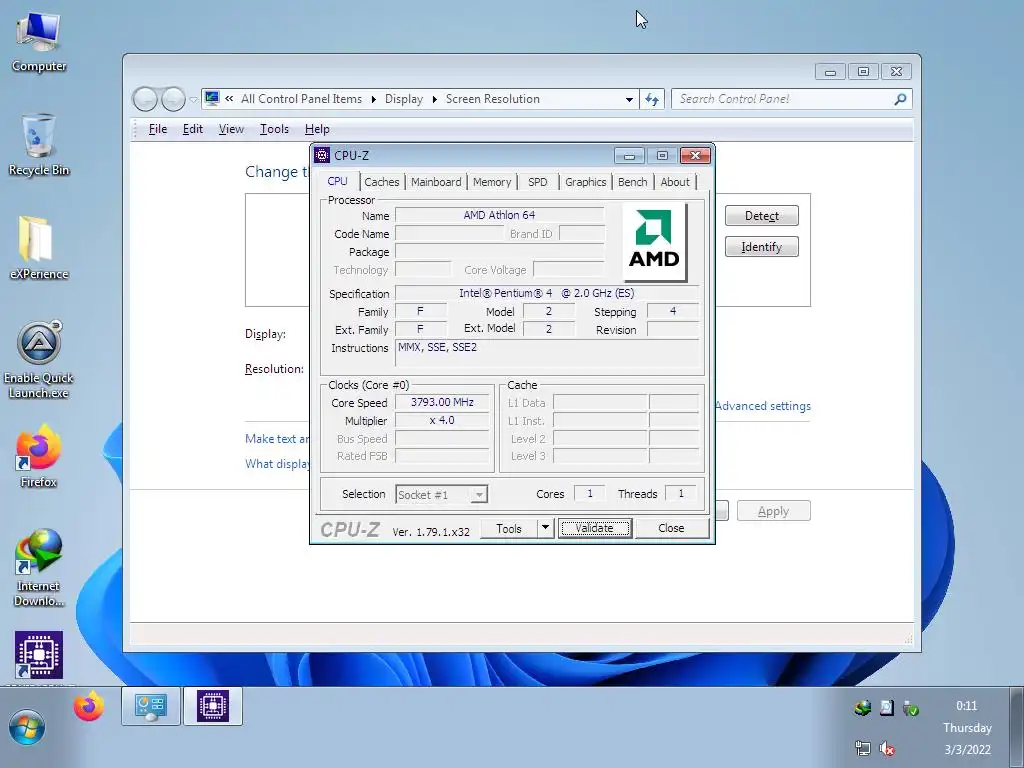Click the AMD Athlon 64 name field
The width and height of the screenshot is (1024, 768).
point(500,215)
